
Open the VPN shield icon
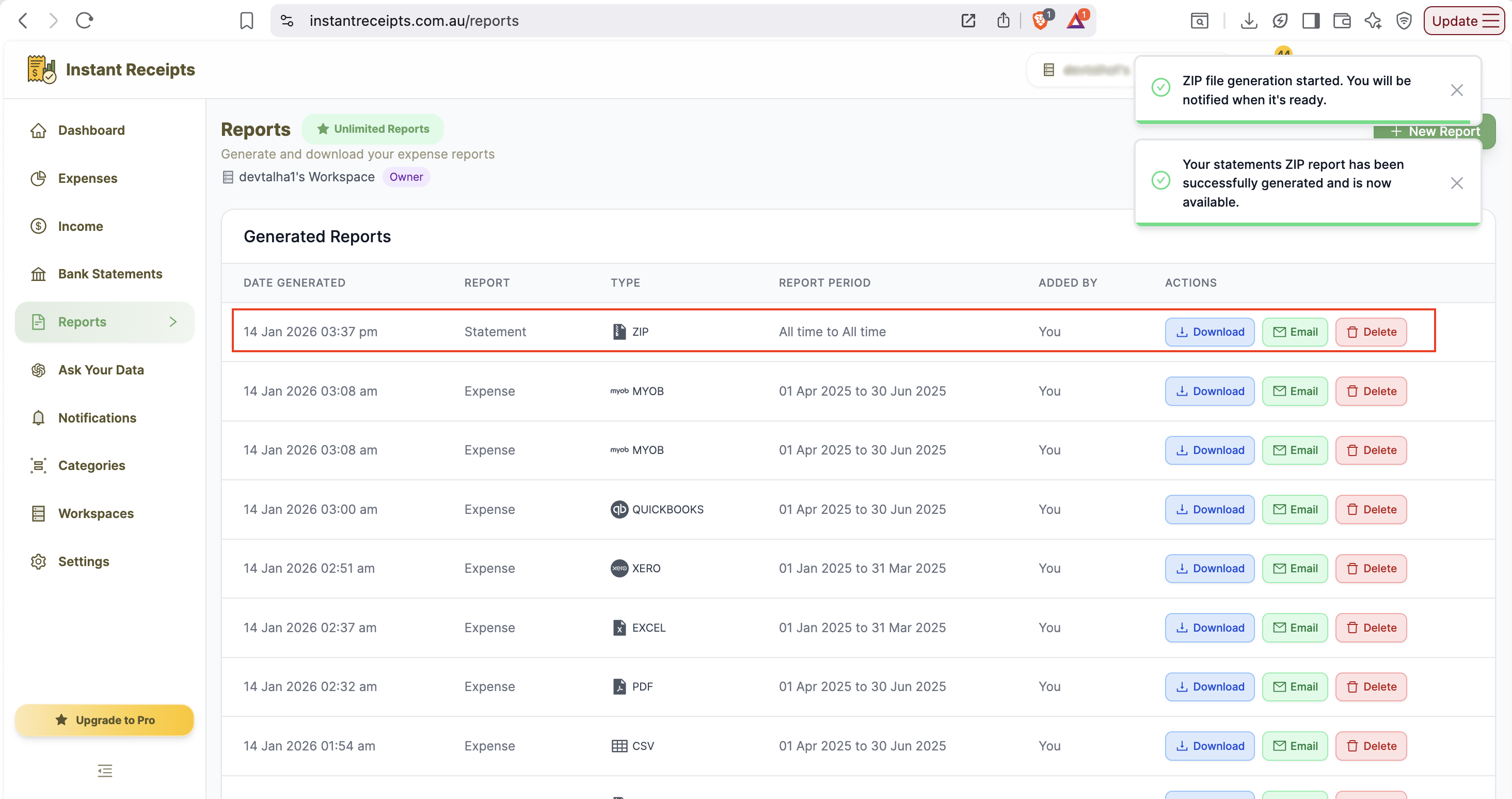pos(1404,21)
